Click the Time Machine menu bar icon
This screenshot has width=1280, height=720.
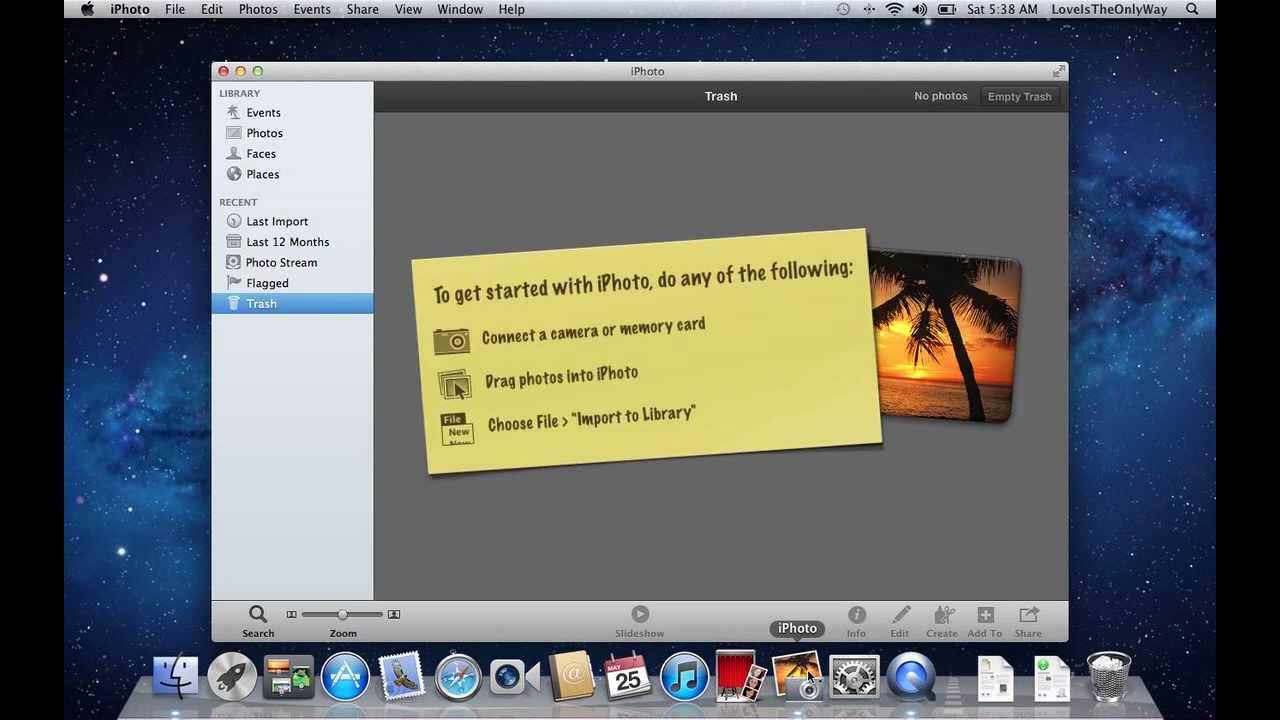tap(843, 9)
